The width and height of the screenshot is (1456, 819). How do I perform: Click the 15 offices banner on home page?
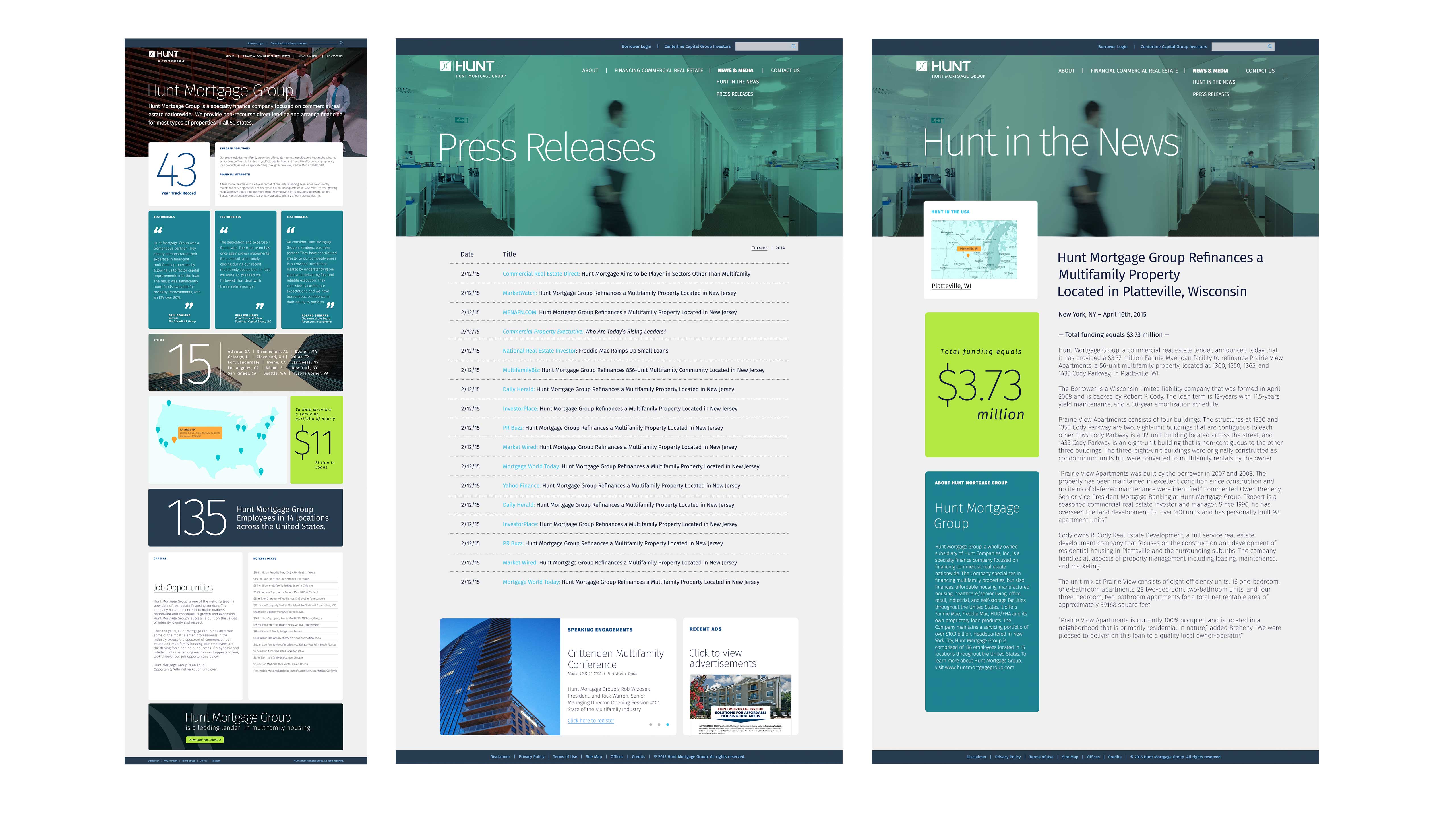tap(245, 362)
